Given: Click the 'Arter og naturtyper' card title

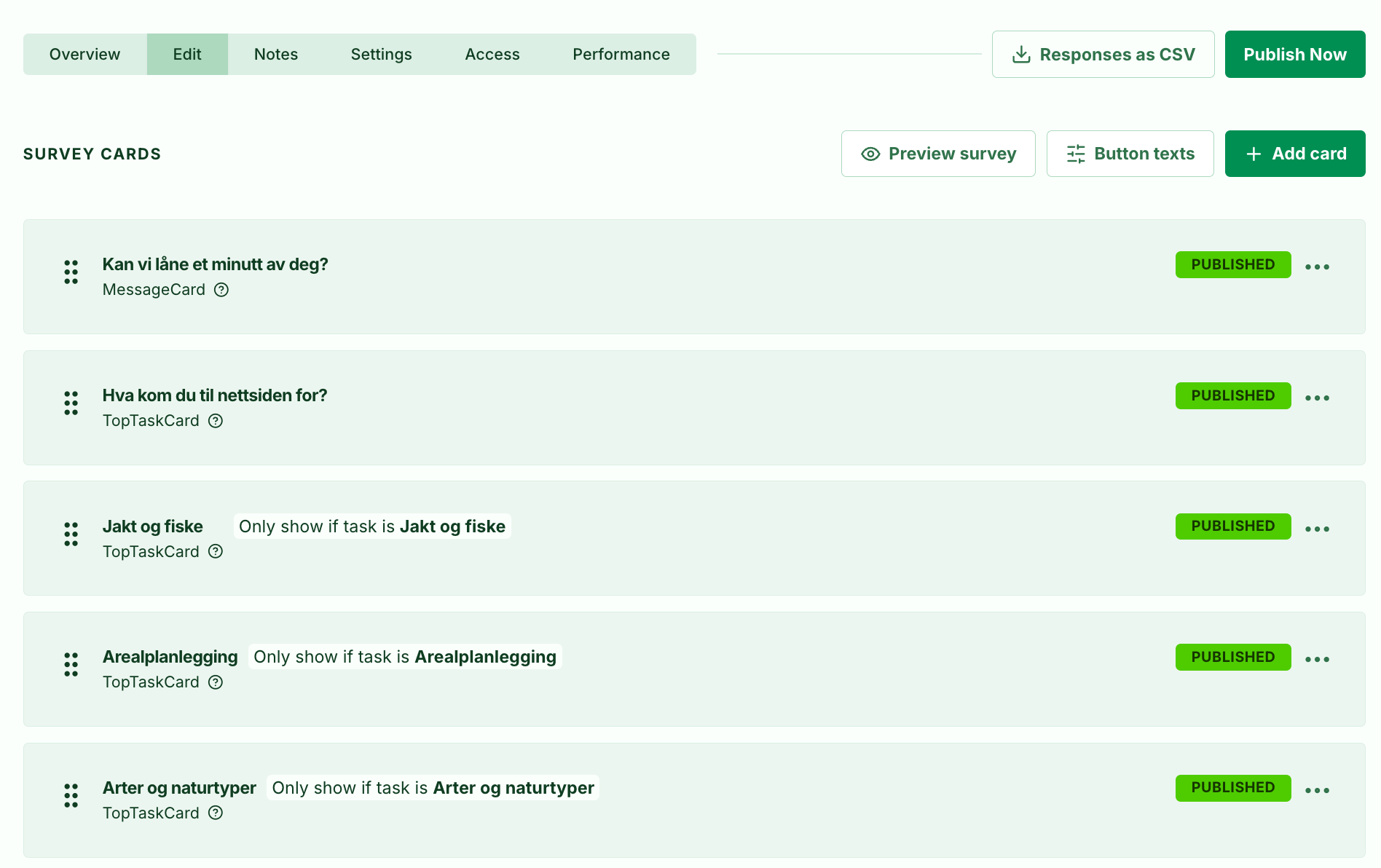Looking at the screenshot, I should click(179, 788).
